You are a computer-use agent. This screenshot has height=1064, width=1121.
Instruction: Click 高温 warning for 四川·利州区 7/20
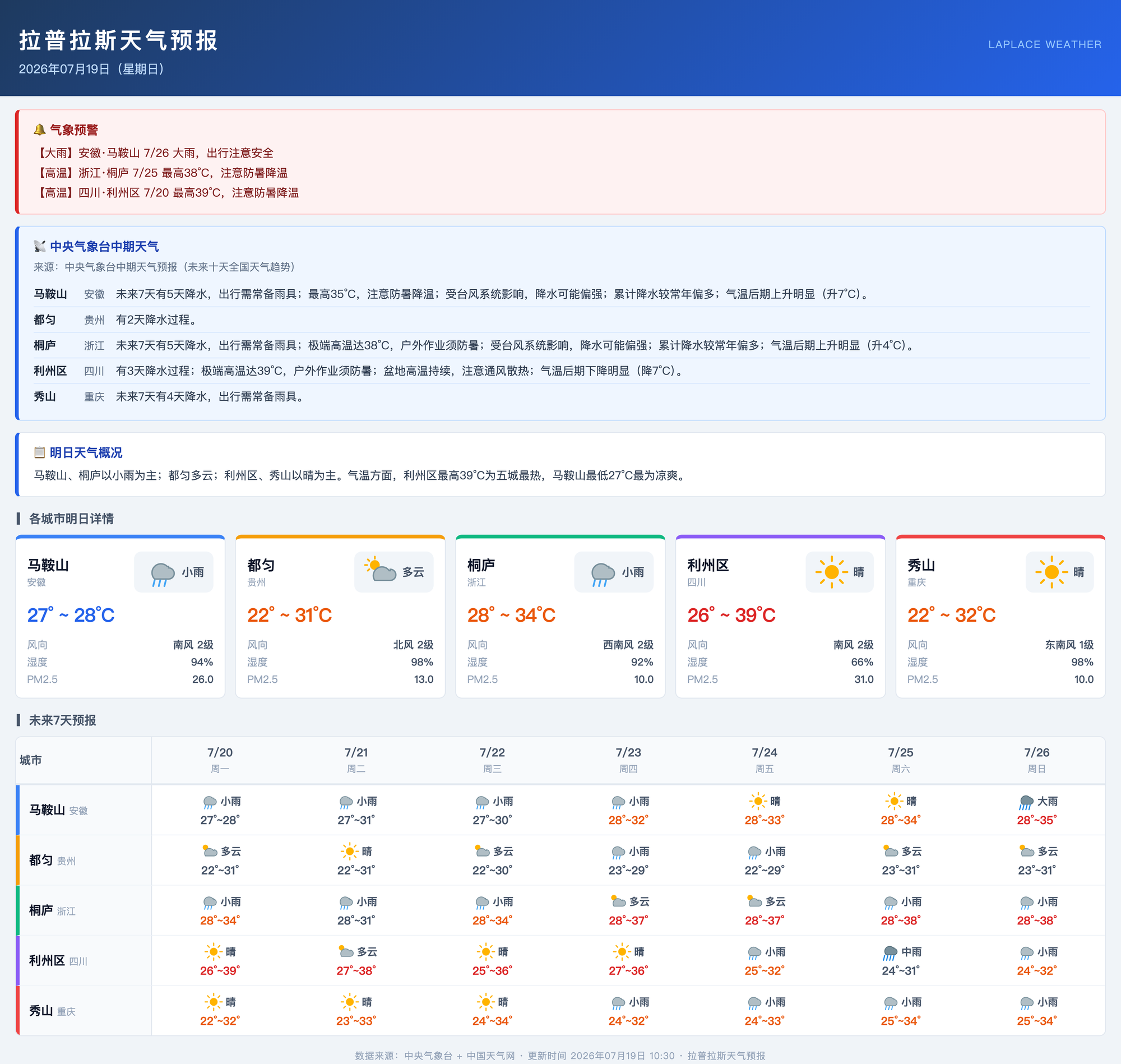(166, 193)
